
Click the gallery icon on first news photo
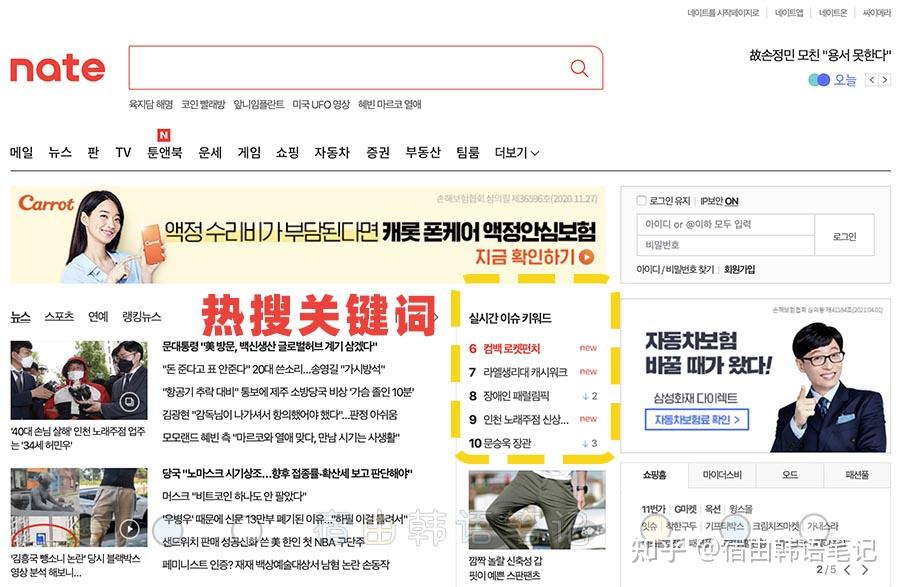[129, 402]
